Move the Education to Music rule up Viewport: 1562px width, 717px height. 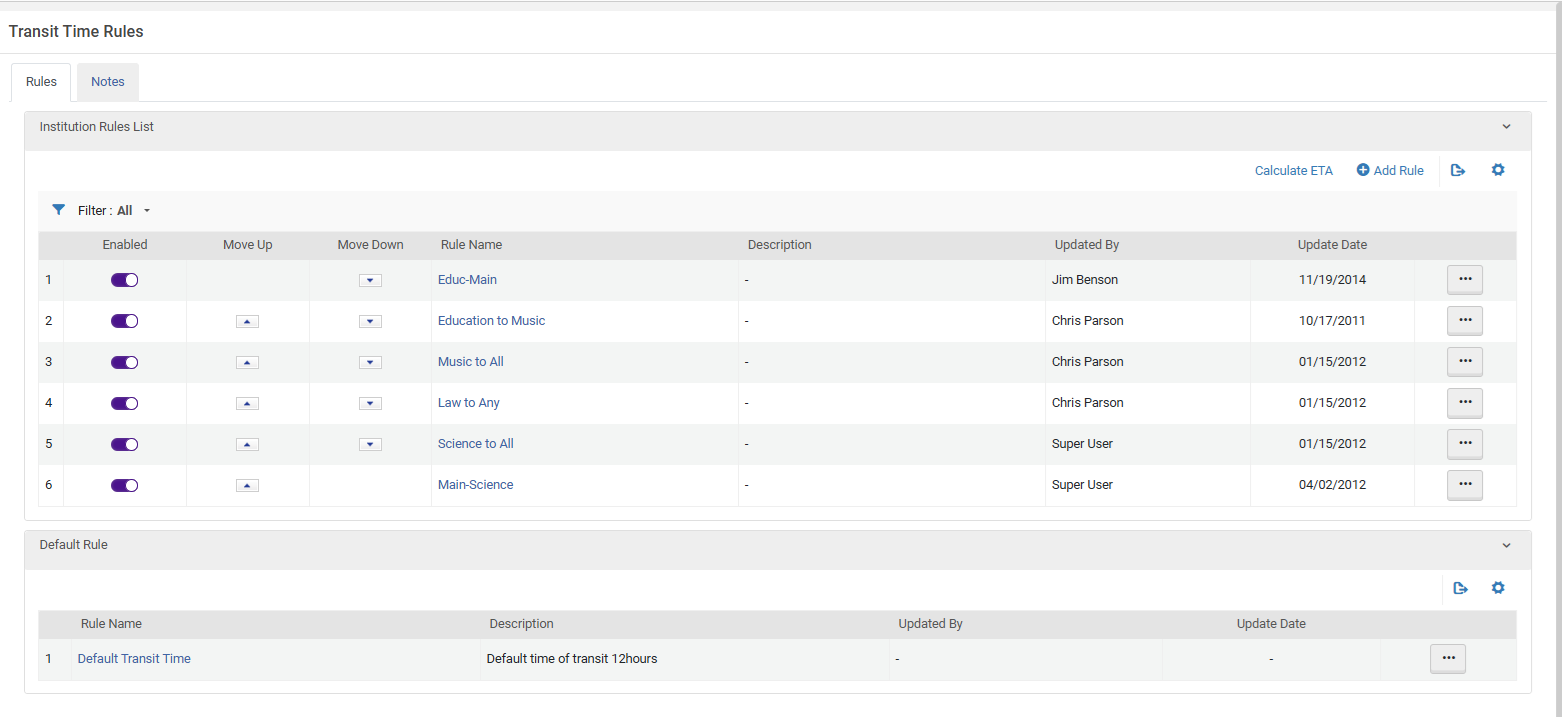pyautogui.click(x=247, y=321)
